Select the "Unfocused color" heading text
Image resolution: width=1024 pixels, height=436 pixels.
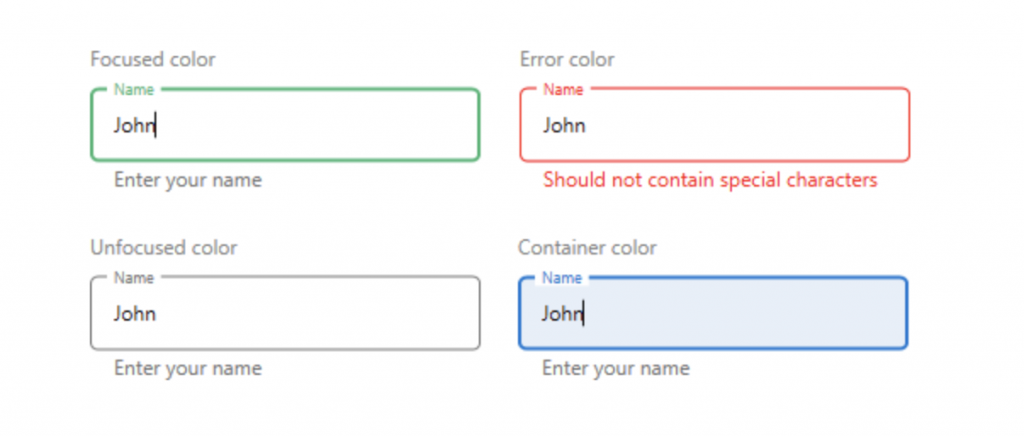coord(164,248)
